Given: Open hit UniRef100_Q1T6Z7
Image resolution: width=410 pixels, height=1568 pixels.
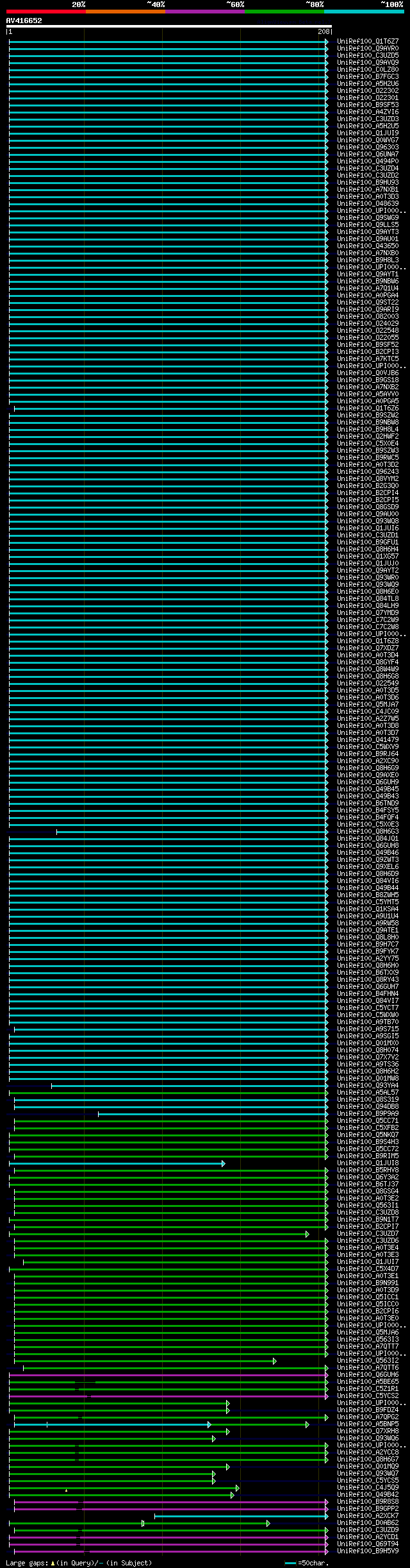Looking at the screenshot, I should click(x=368, y=41).
